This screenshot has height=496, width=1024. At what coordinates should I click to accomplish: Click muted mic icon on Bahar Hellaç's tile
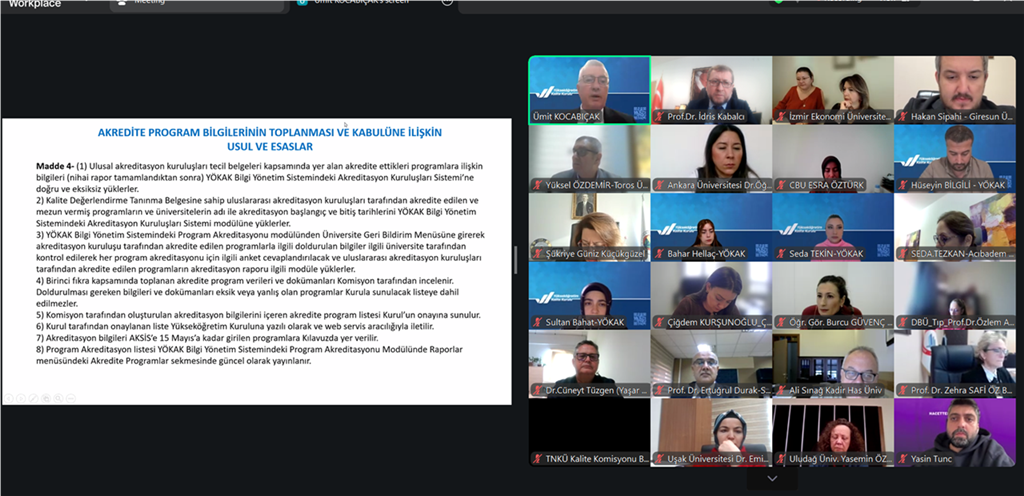(659, 254)
